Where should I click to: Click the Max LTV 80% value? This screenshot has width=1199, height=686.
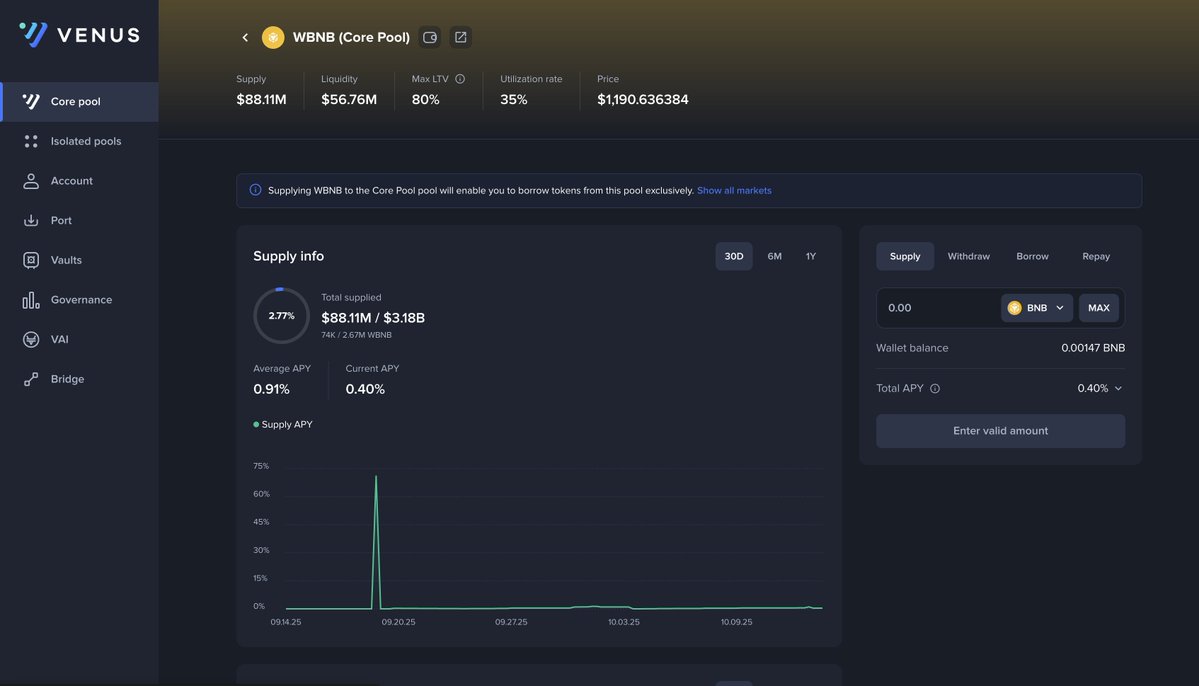pyautogui.click(x=425, y=99)
